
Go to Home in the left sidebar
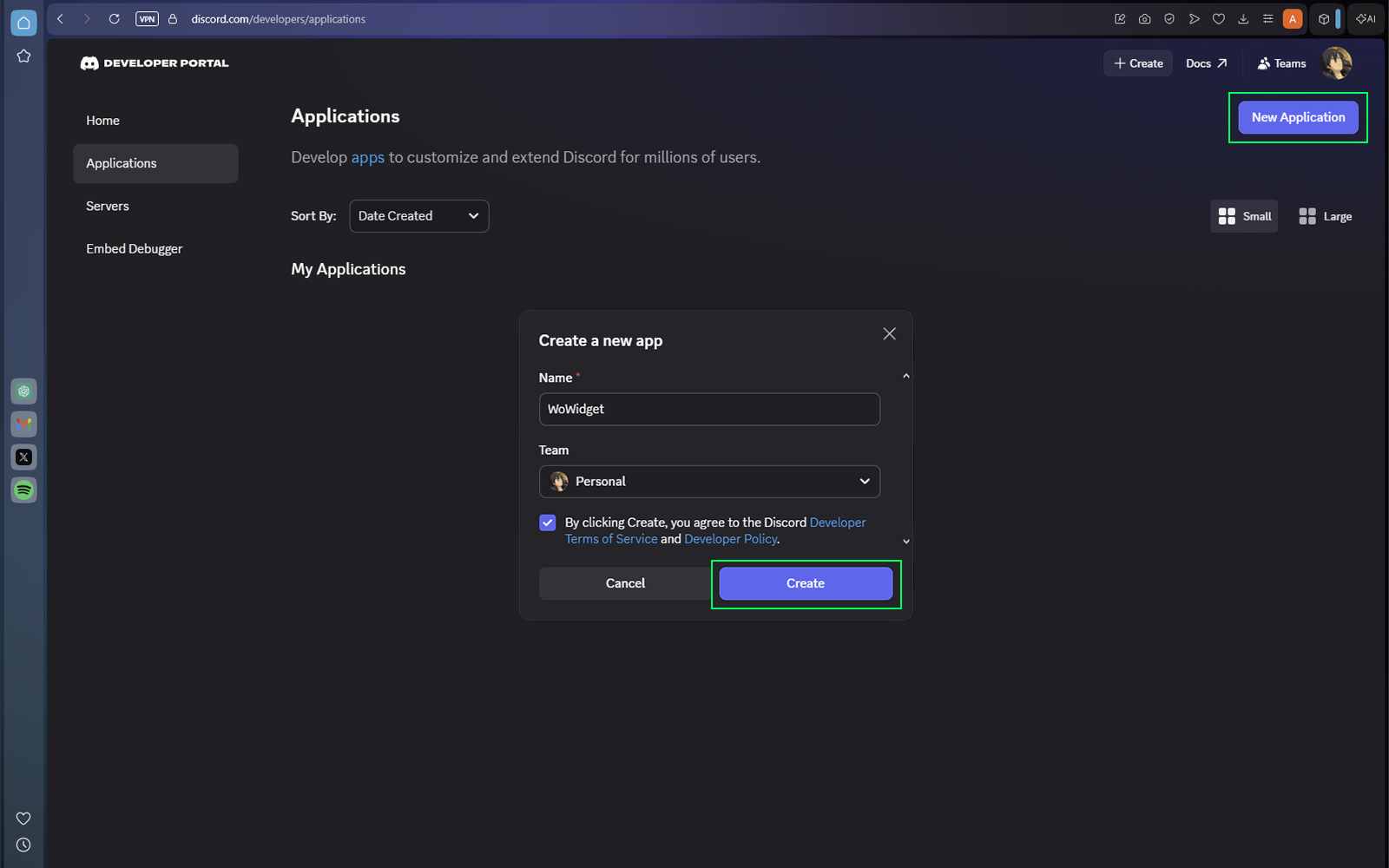tap(155, 121)
